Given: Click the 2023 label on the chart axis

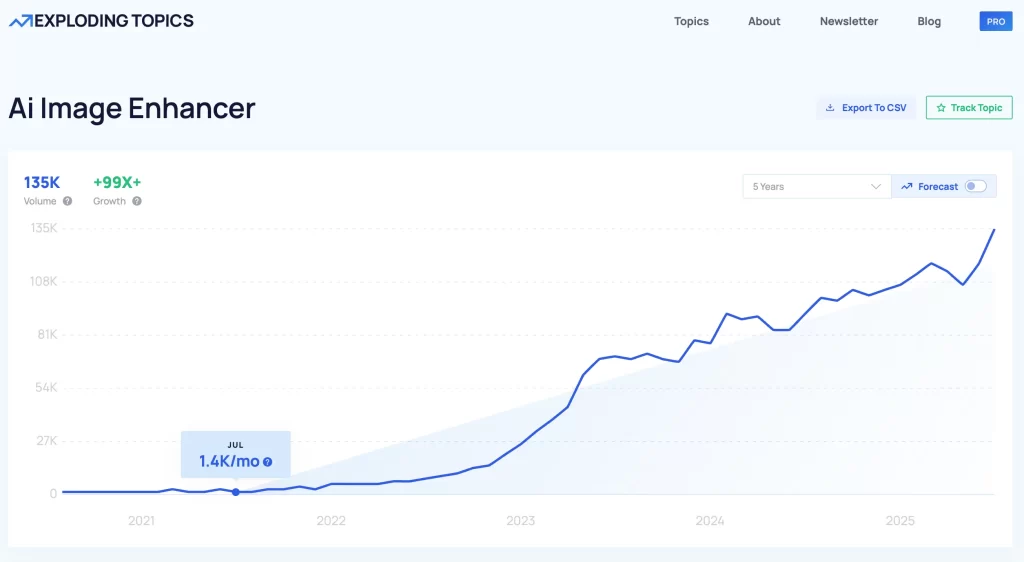Looking at the screenshot, I should pos(520,521).
